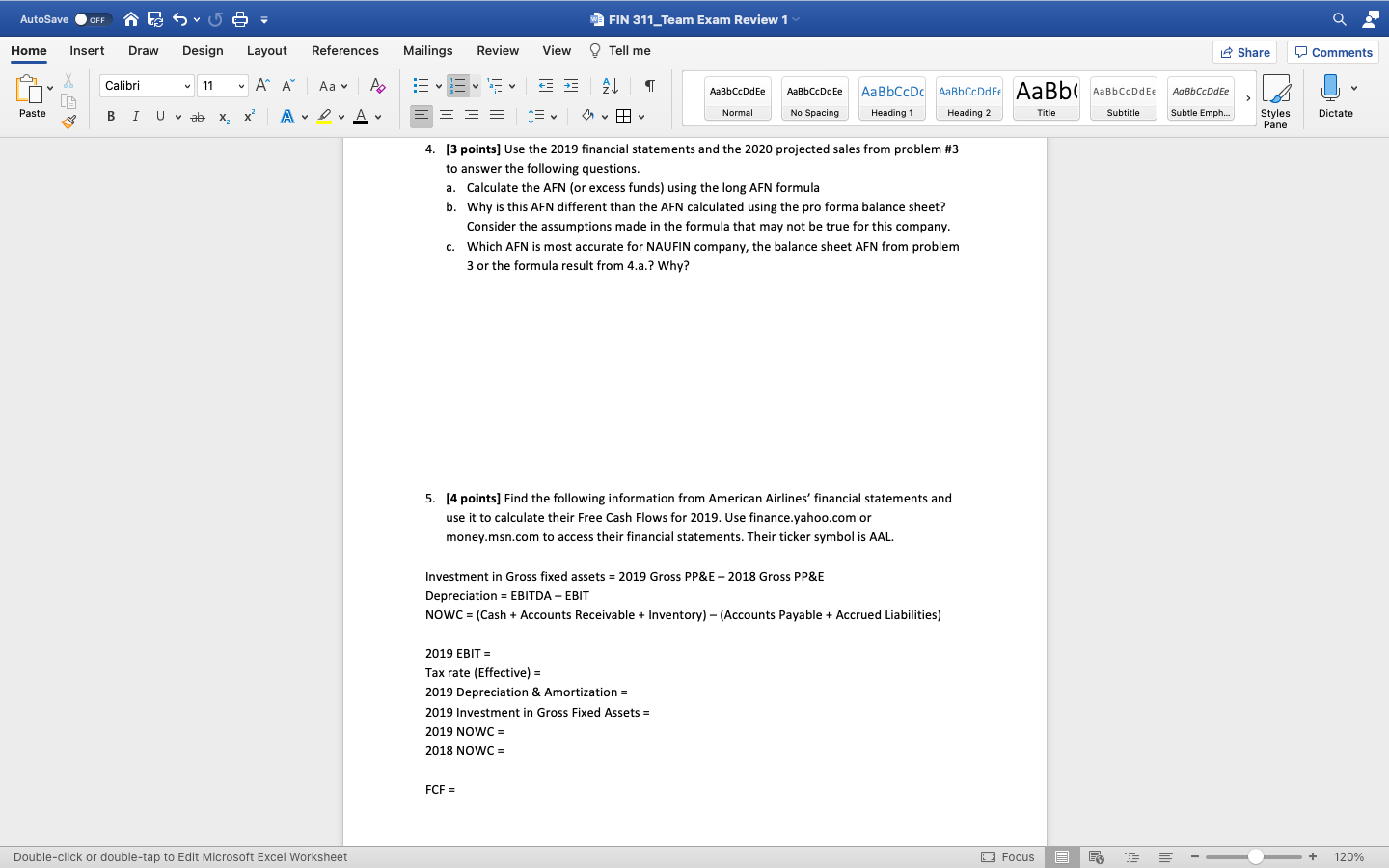Apply strikethrough formatting
Viewport: 1389px width, 868px height.
click(x=197, y=116)
